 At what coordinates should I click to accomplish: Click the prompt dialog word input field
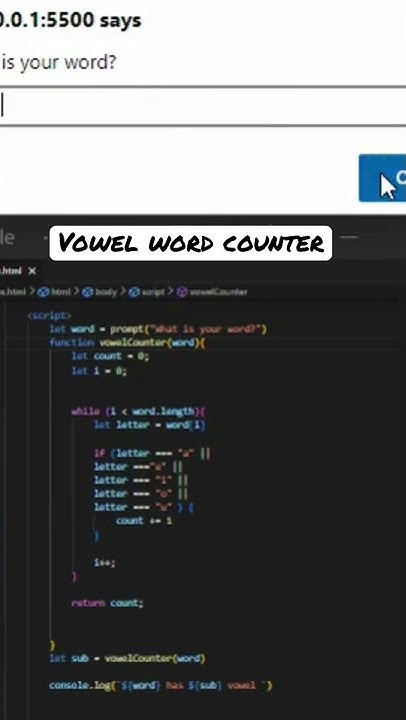click(203, 106)
